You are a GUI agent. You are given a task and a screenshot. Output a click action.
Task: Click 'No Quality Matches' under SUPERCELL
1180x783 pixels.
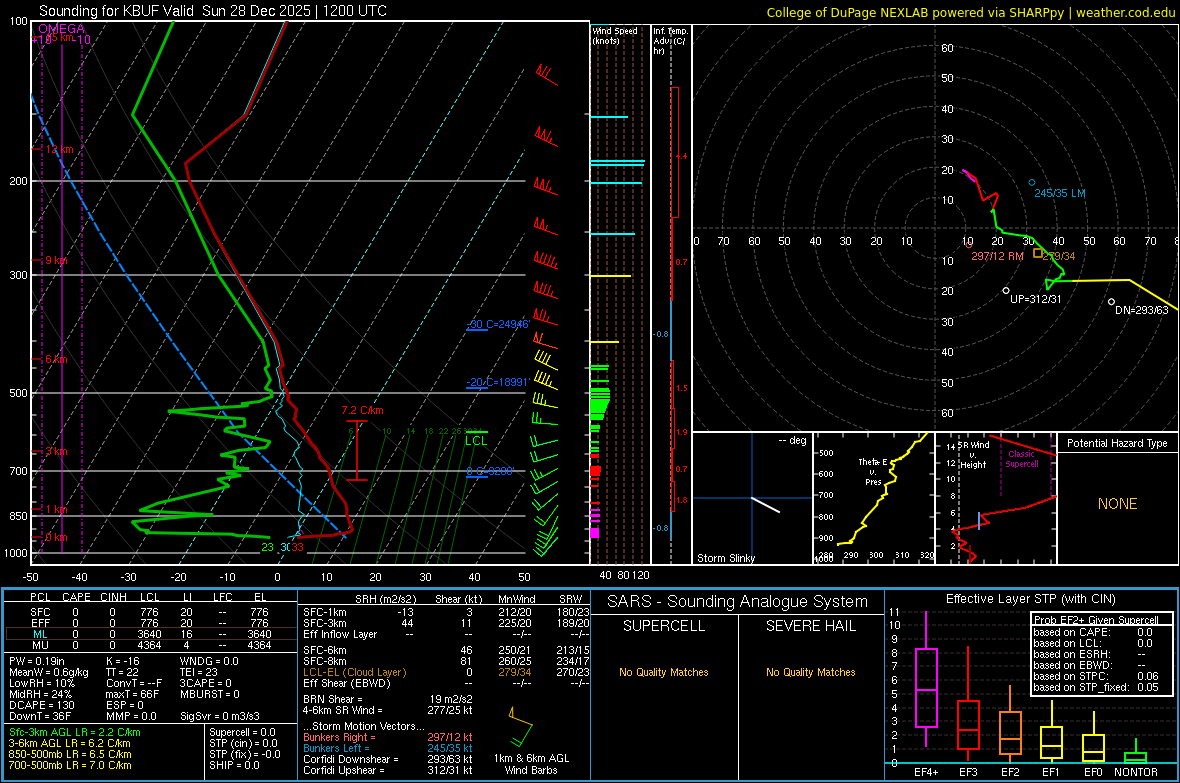pos(664,672)
